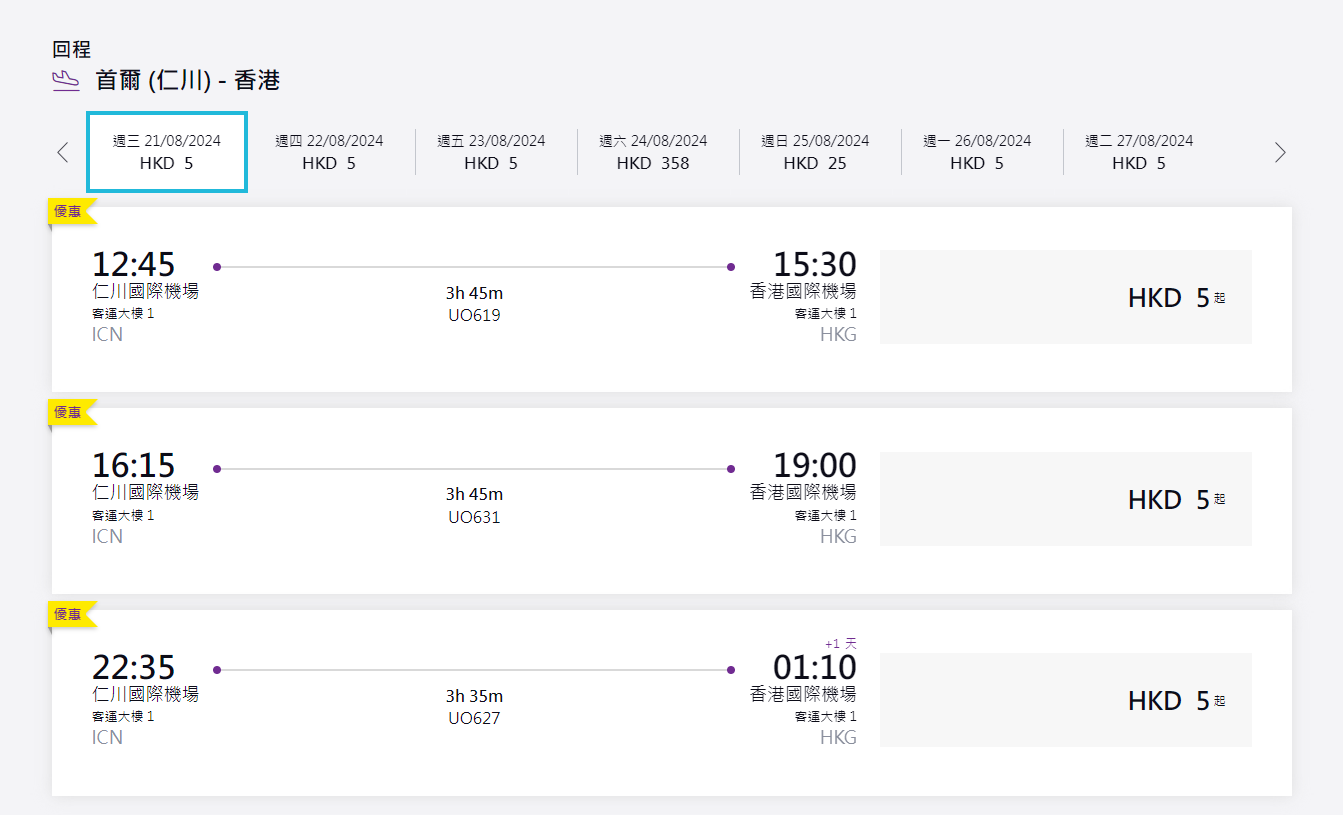Click the 22:35 departure time
The width and height of the screenshot is (1343, 815).
(x=133, y=666)
